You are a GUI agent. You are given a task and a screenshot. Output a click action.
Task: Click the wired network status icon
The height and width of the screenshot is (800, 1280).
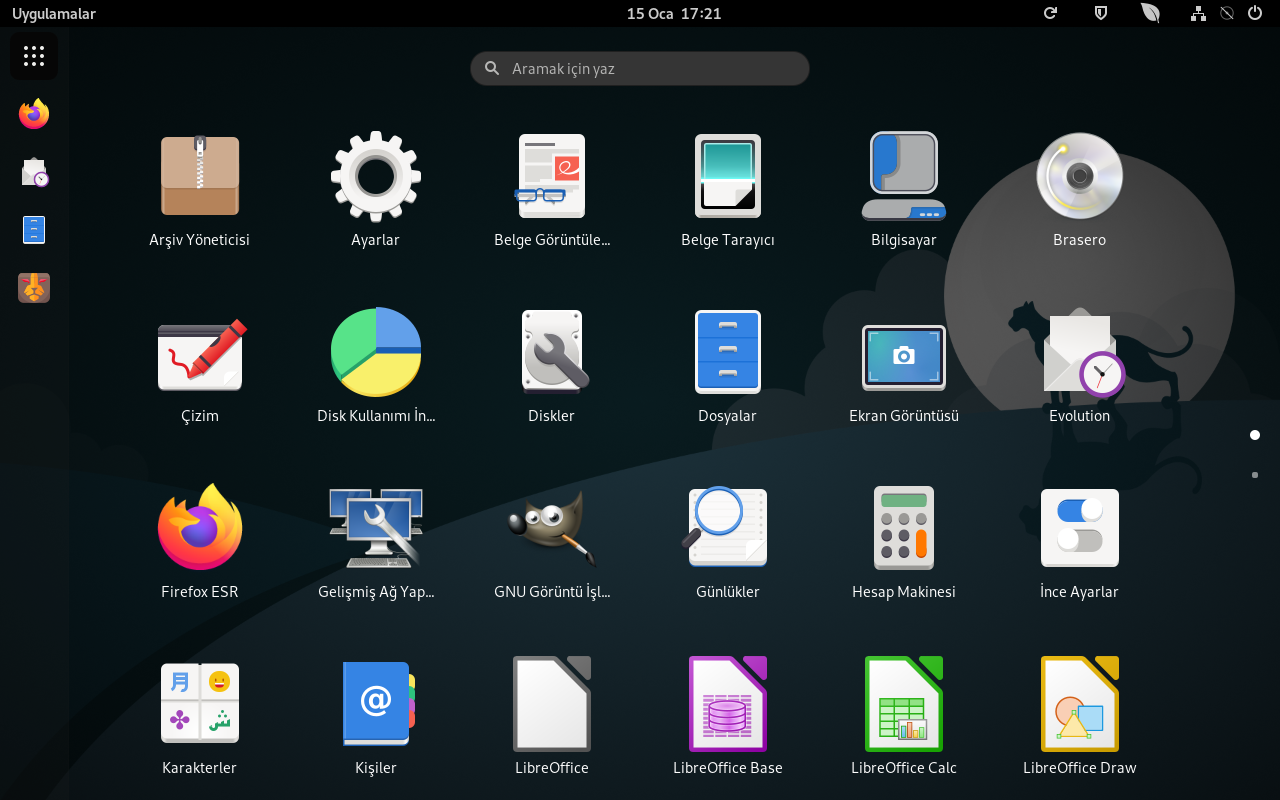[x=1198, y=13]
